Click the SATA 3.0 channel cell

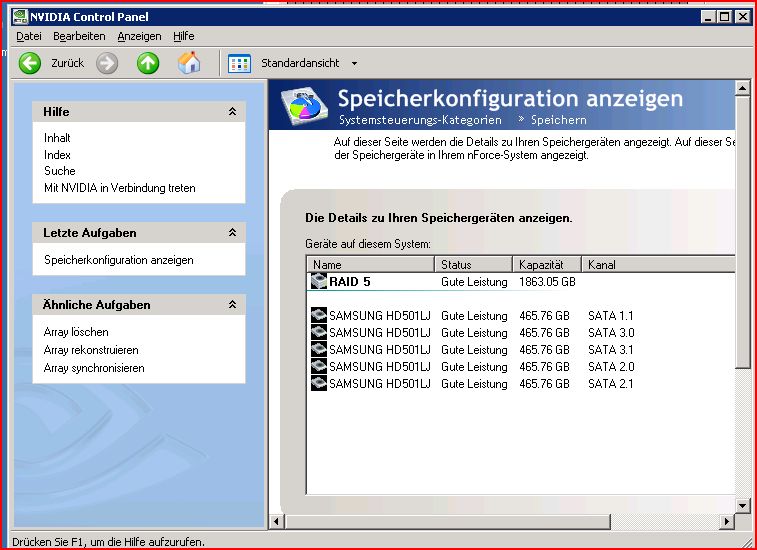[x=611, y=333]
